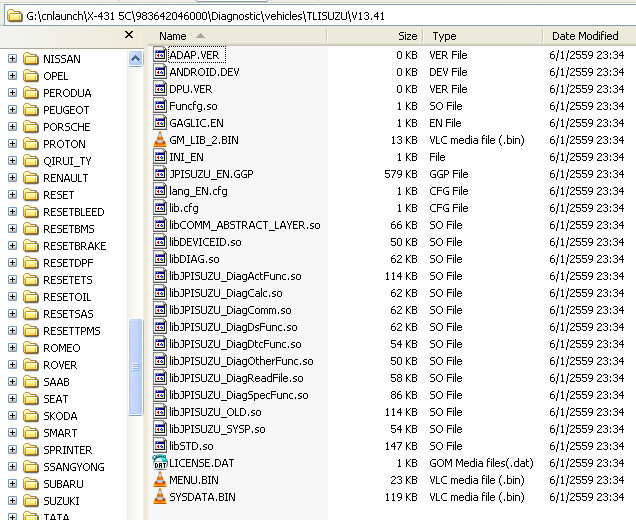The height and width of the screenshot is (520, 636).
Task: Click the INI_EN file icon
Action: click(160, 157)
